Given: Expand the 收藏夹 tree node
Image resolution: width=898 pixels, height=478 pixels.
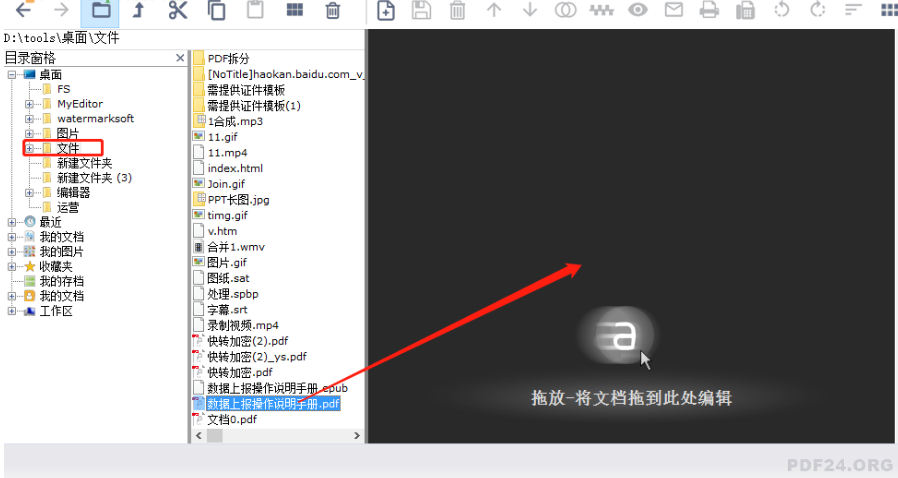Looking at the screenshot, I should click(11, 267).
